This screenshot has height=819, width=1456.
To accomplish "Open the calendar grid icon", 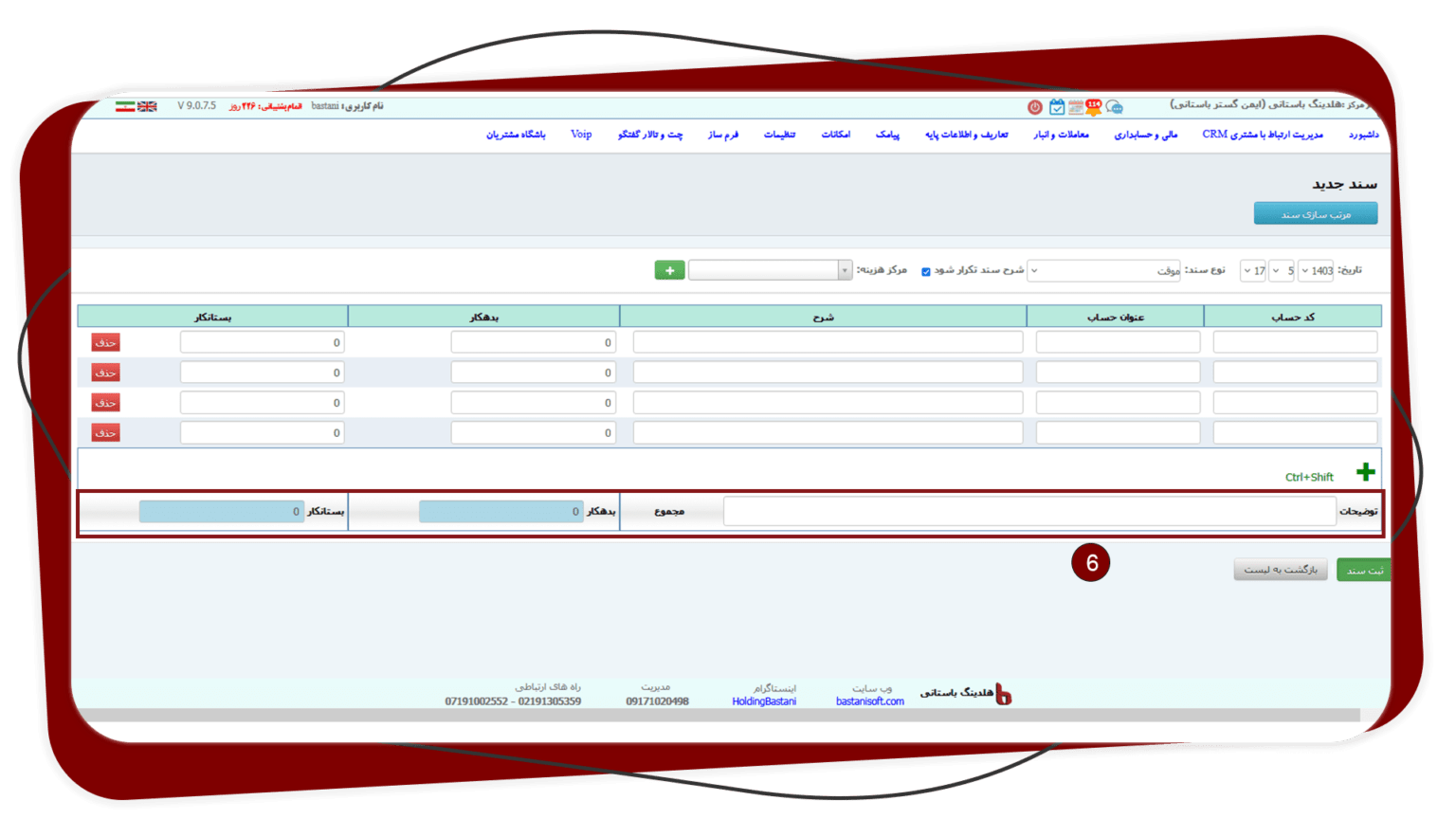I will click(1076, 107).
